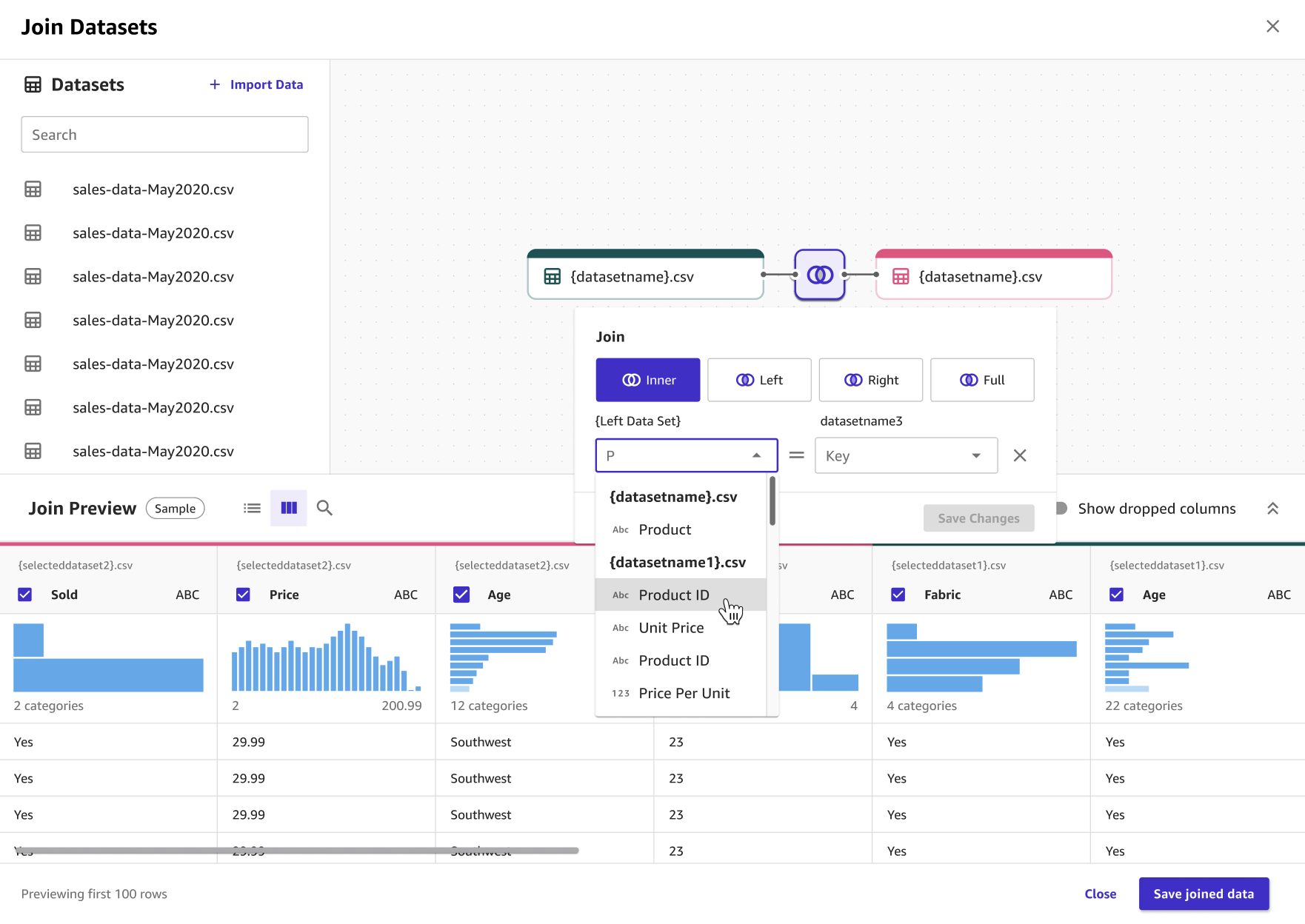Switch Join Preview to column view
This screenshot has width=1305, height=924.
[x=289, y=508]
